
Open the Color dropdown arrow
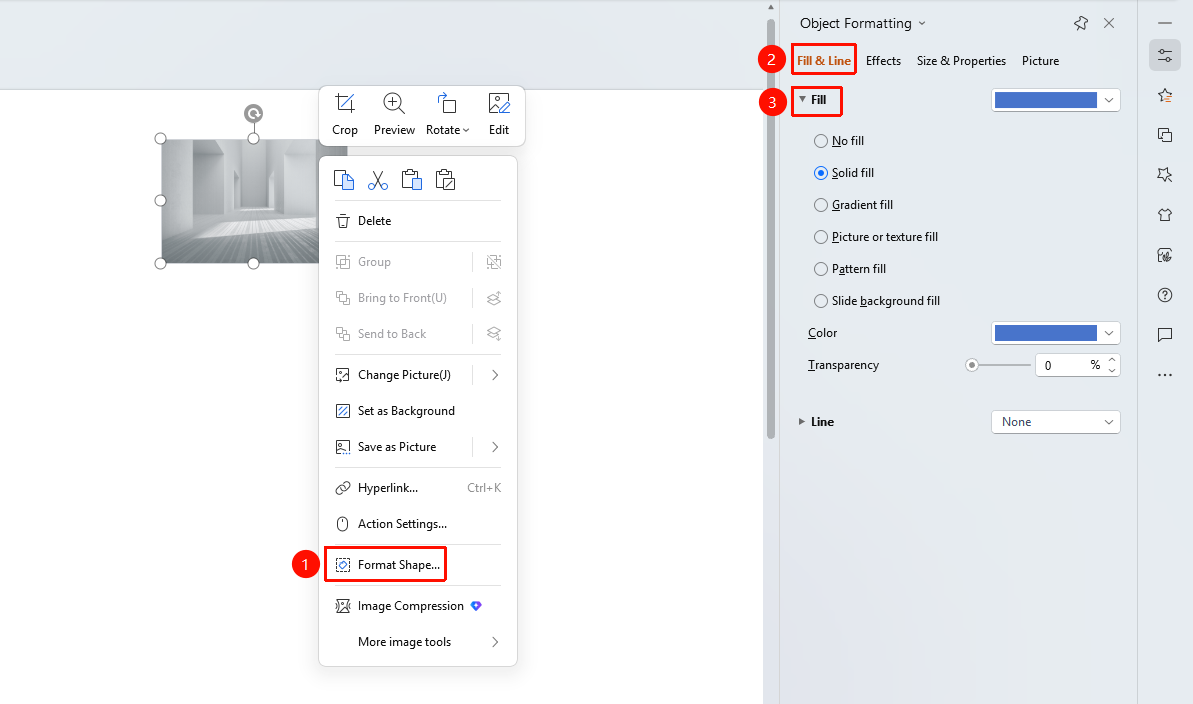point(1109,333)
